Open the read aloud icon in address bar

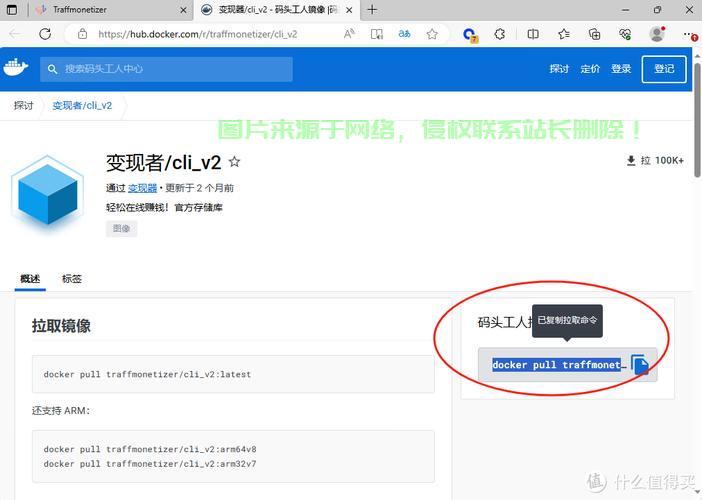(349, 33)
